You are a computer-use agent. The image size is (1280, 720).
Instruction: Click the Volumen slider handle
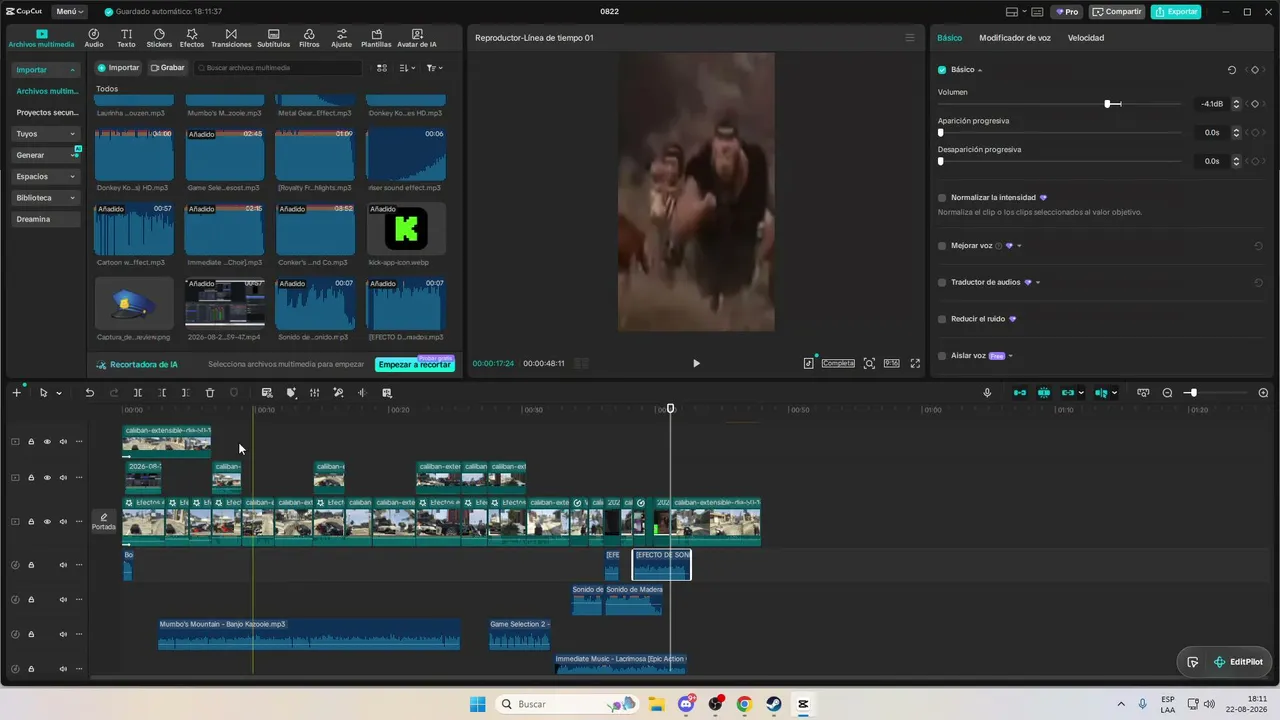pos(1108,104)
